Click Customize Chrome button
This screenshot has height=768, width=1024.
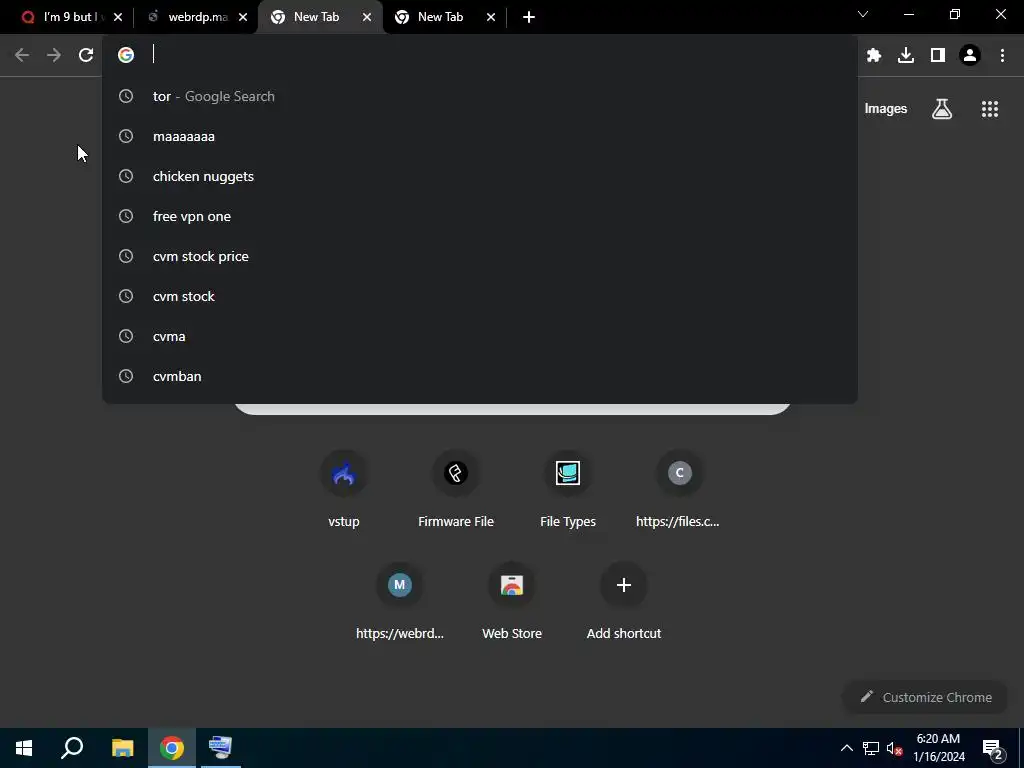(925, 697)
